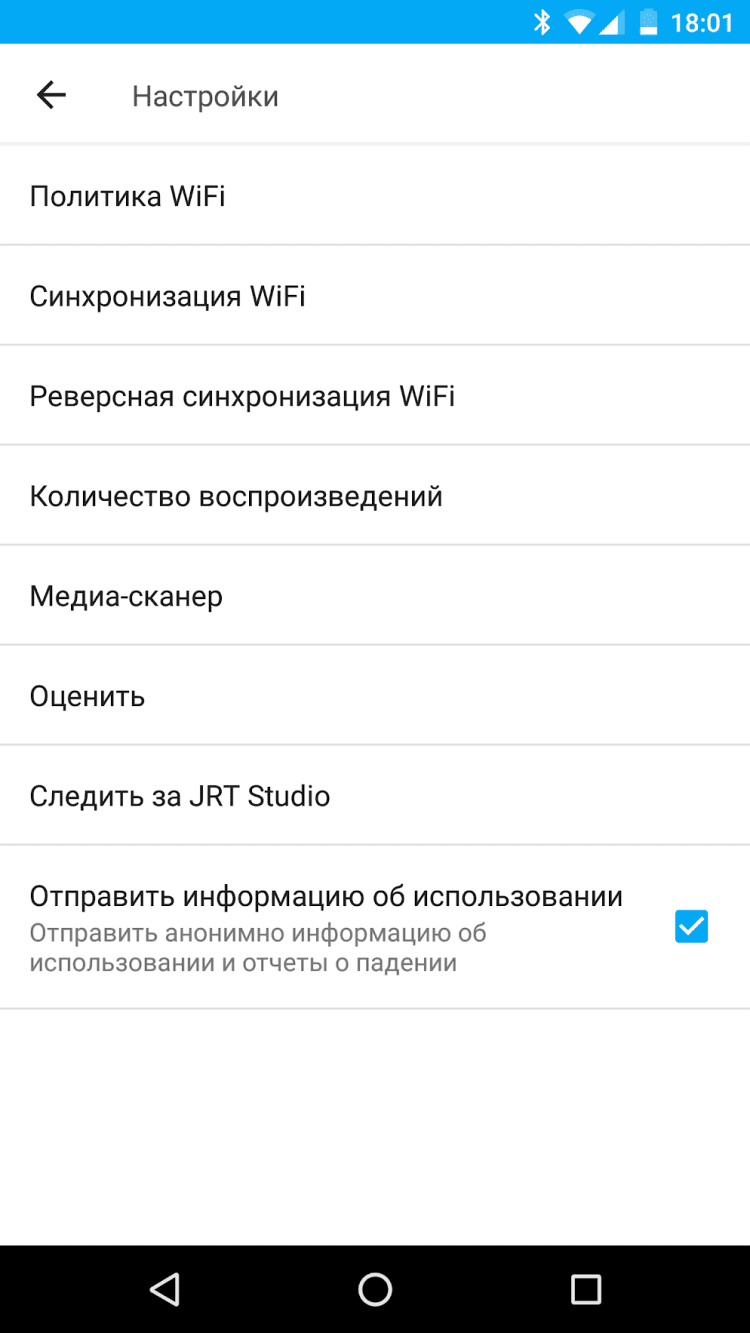Tap the anonymous usage reports description text
750x1333 pixels.
[x=258, y=948]
